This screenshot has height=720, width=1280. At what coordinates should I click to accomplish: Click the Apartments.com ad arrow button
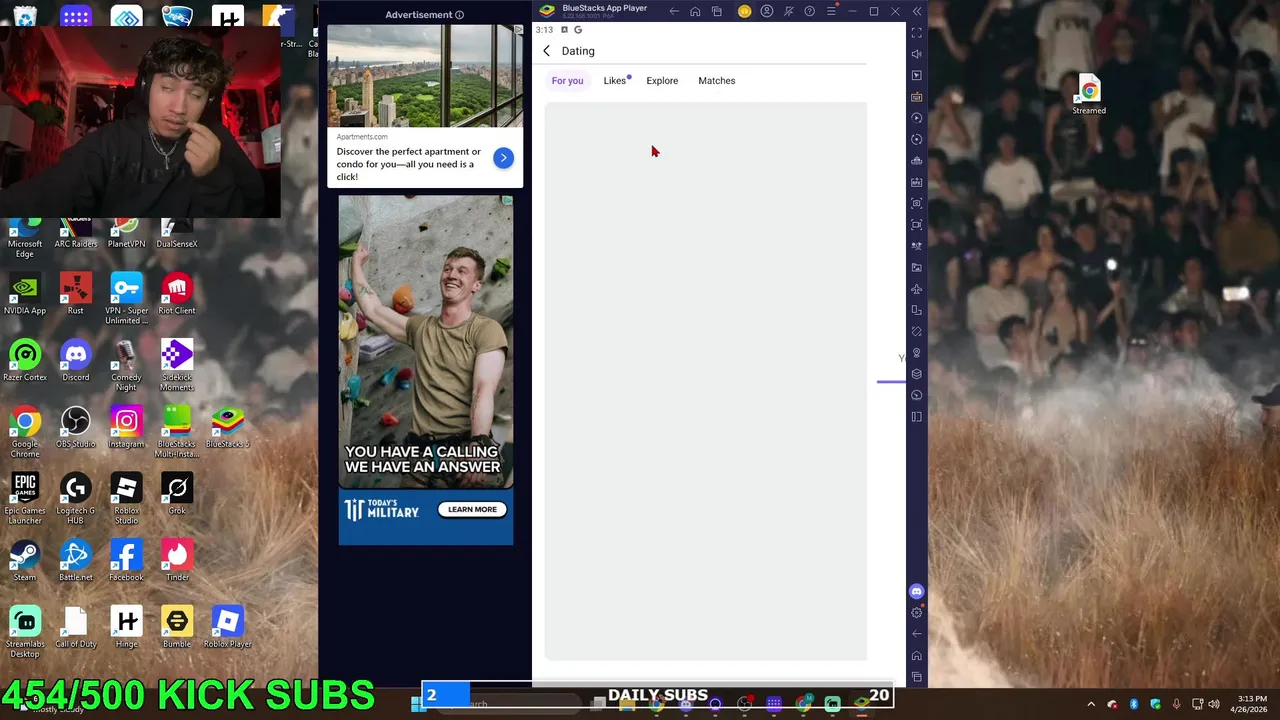click(503, 158)
